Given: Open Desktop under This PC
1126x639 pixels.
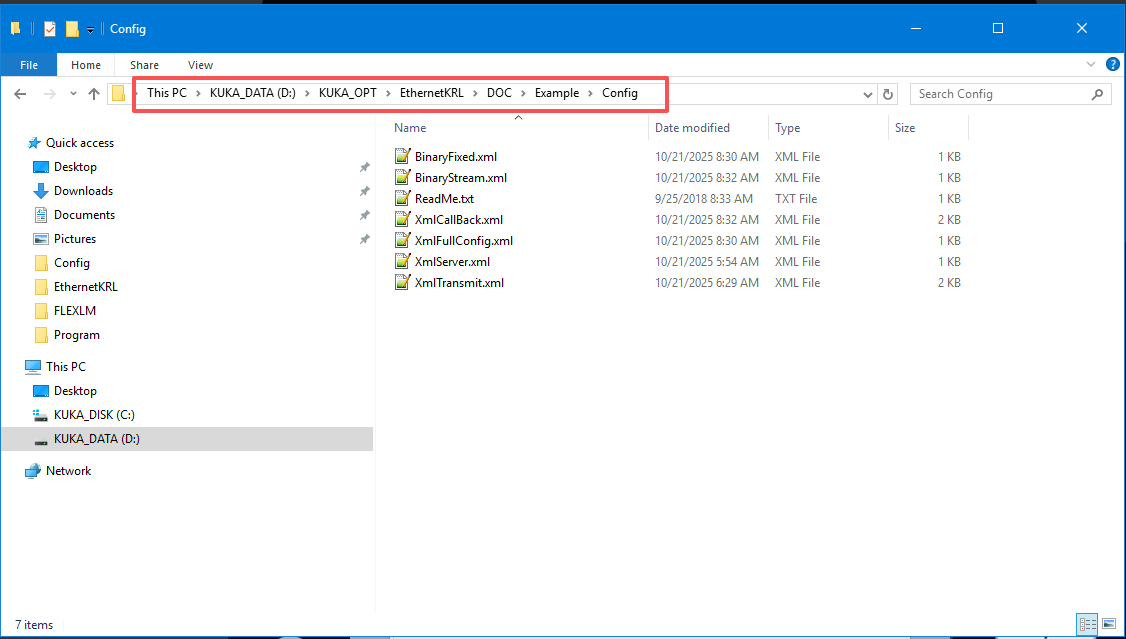Looking at the screenshot, I should (75, 391).
